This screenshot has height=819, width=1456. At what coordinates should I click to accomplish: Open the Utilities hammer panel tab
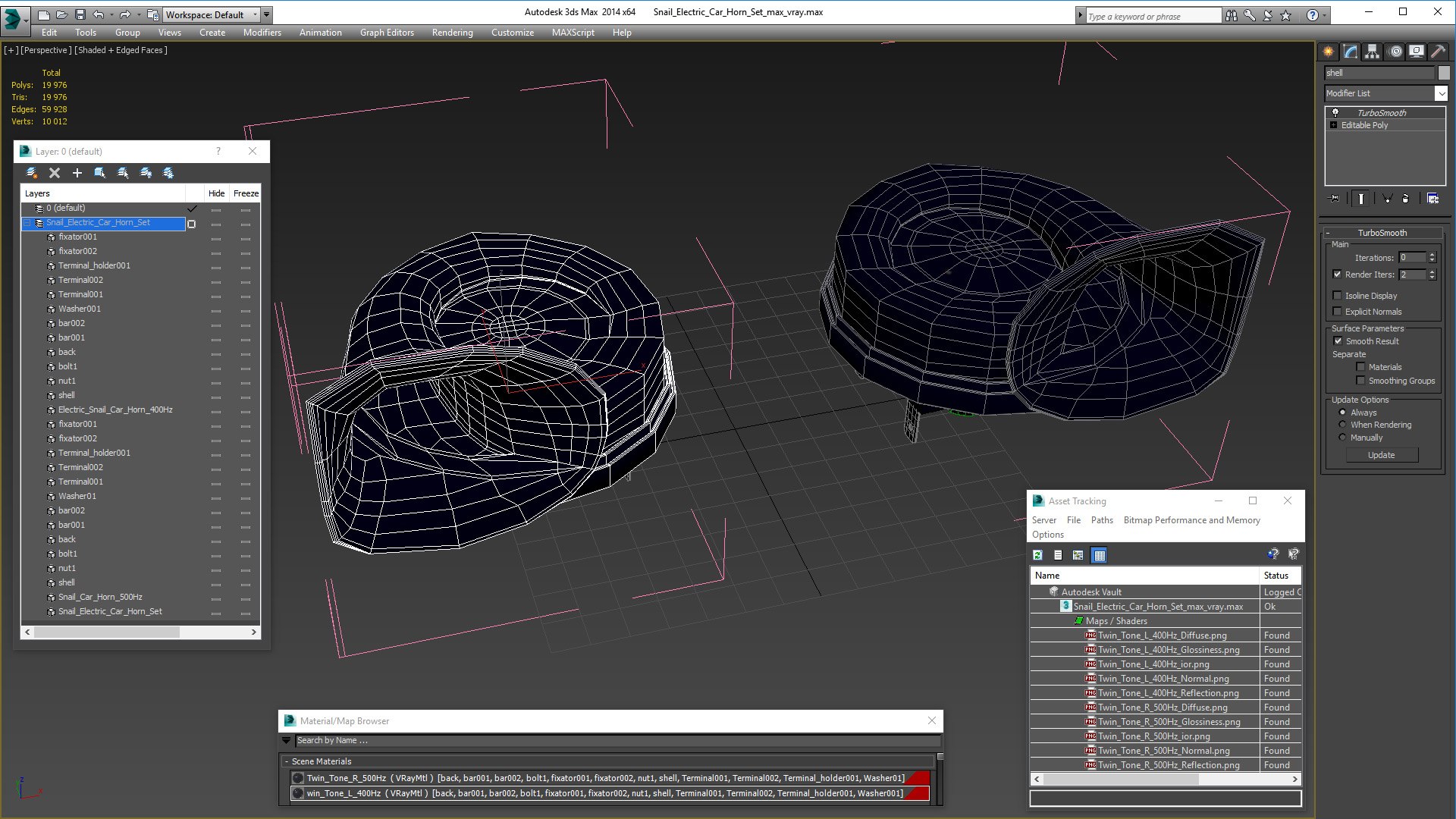point(1438,52)
